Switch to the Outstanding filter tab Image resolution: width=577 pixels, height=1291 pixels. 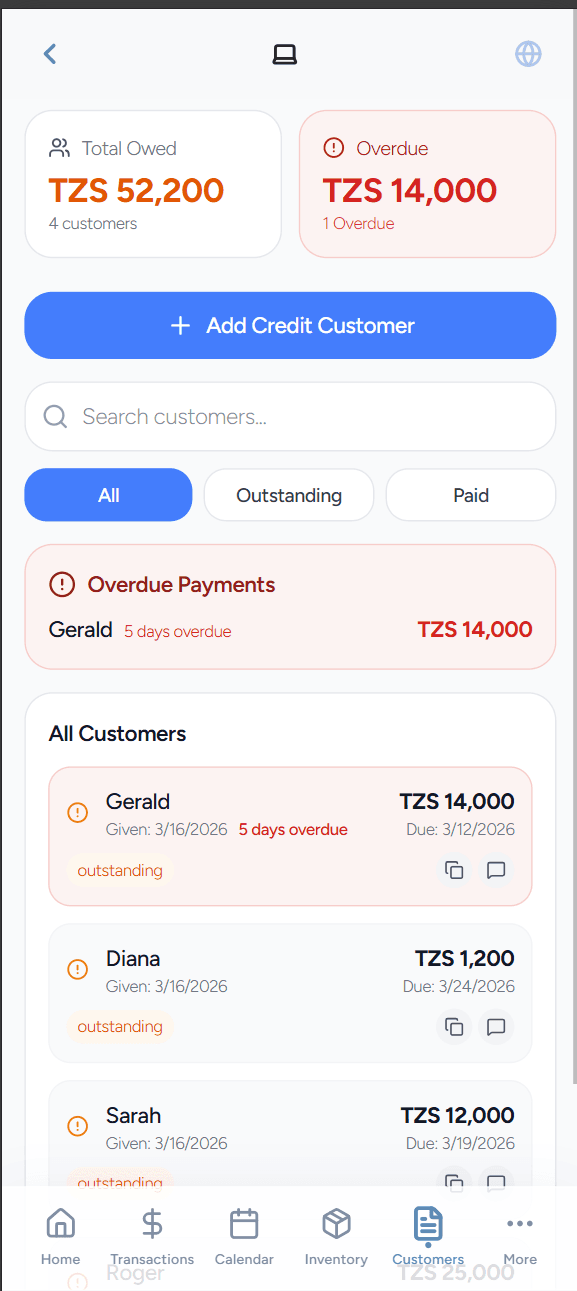coord(288,494)
